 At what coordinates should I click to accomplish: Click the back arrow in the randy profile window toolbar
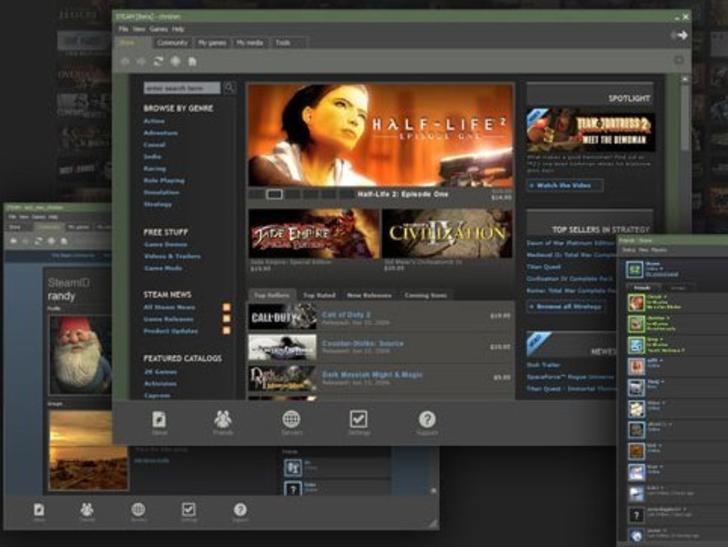tap(13, 241)
